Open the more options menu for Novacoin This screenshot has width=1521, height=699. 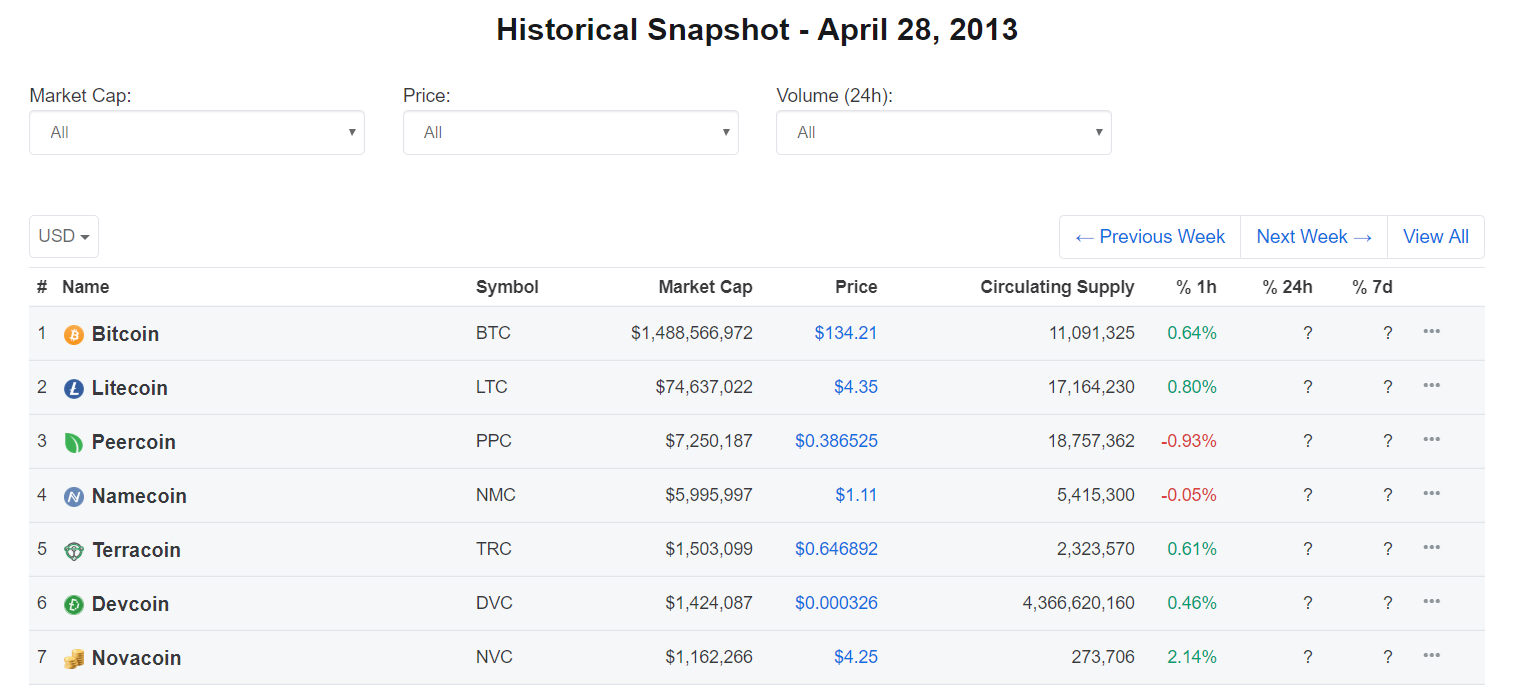[x=1431, y=655]
